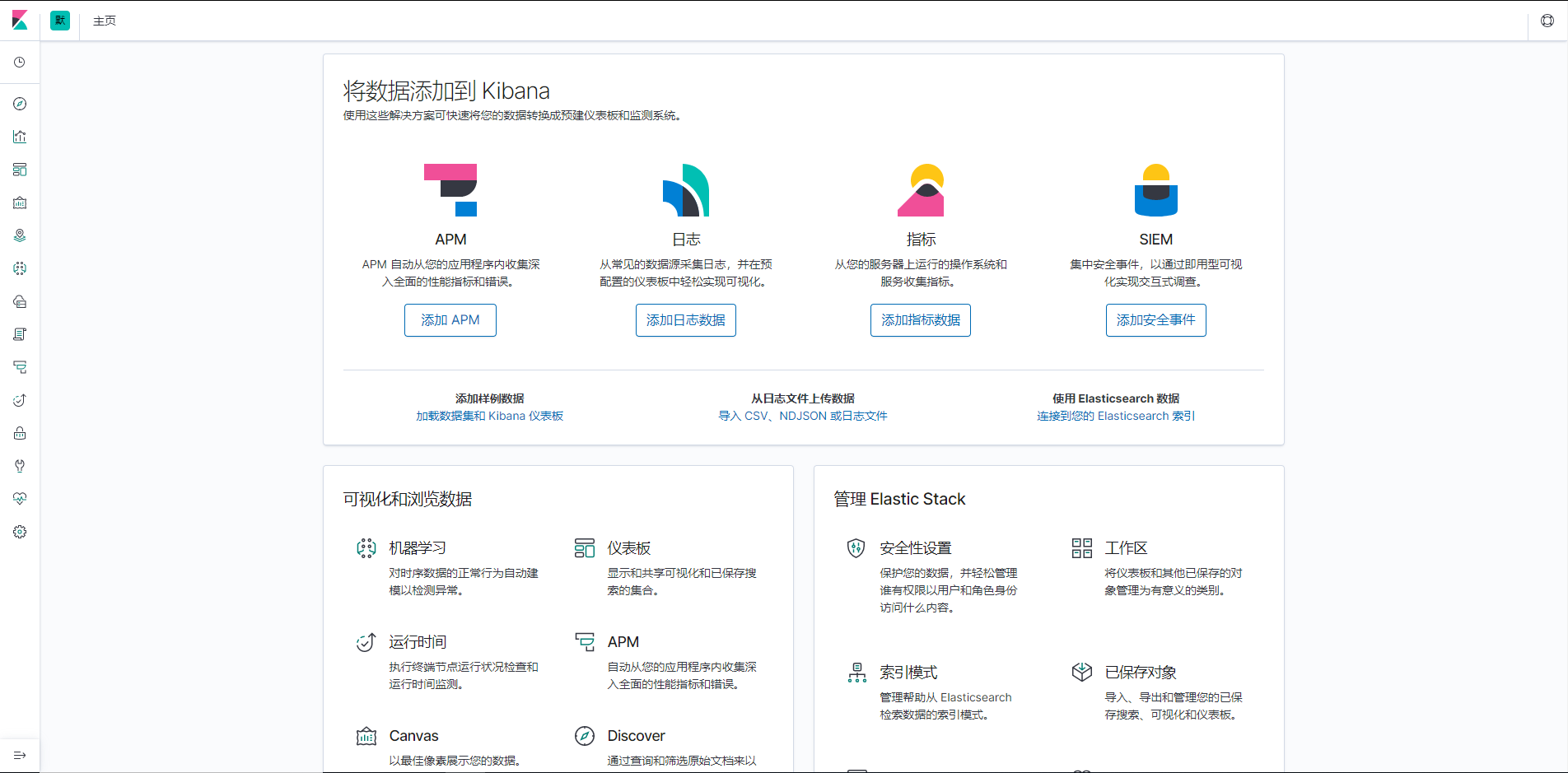
Task: Open 机器学习 in visualize section
Action: pyautogui.click(x=418, y=548)
